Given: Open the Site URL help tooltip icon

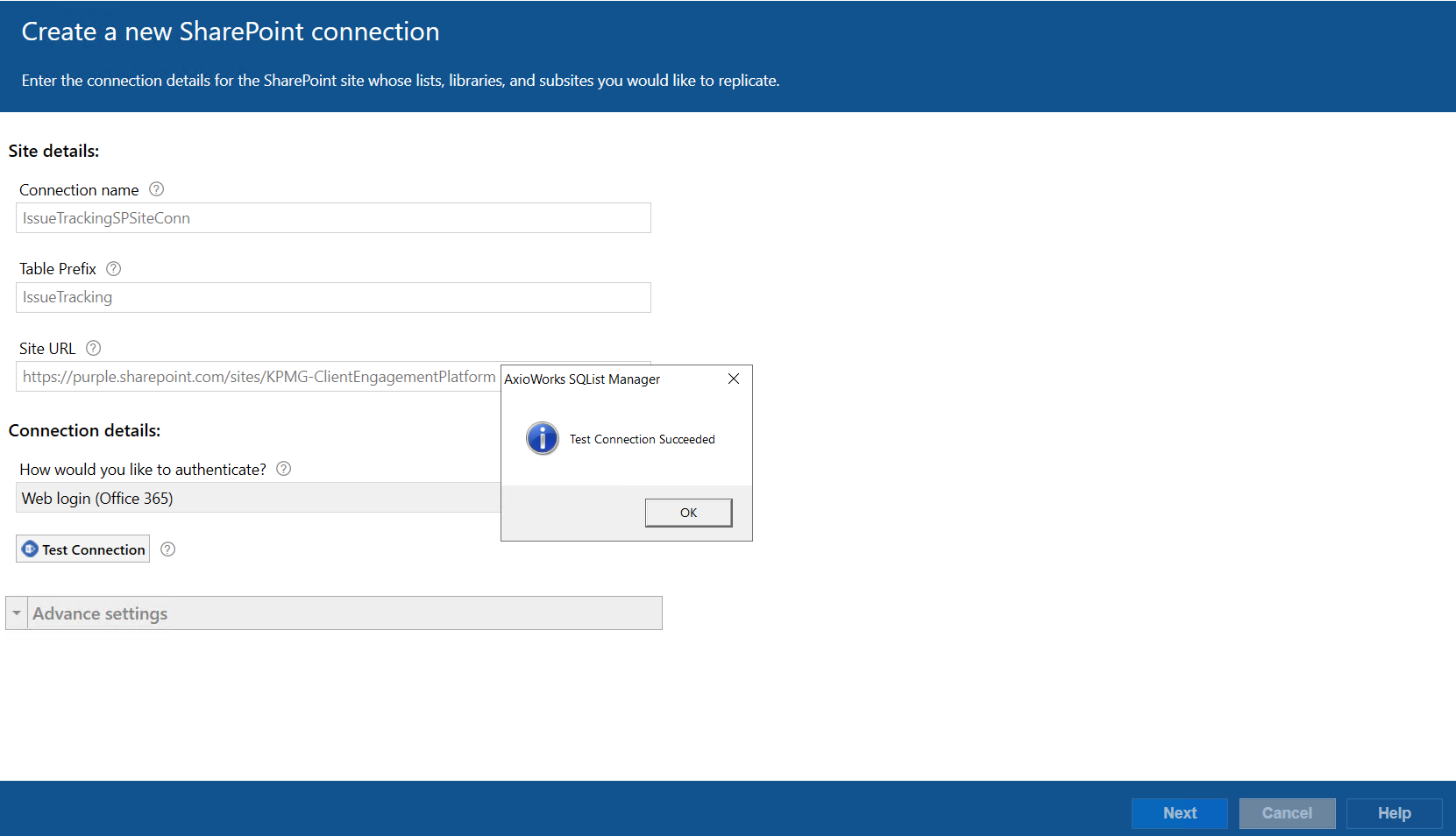Looking at the screenshot, I should 93,348.
